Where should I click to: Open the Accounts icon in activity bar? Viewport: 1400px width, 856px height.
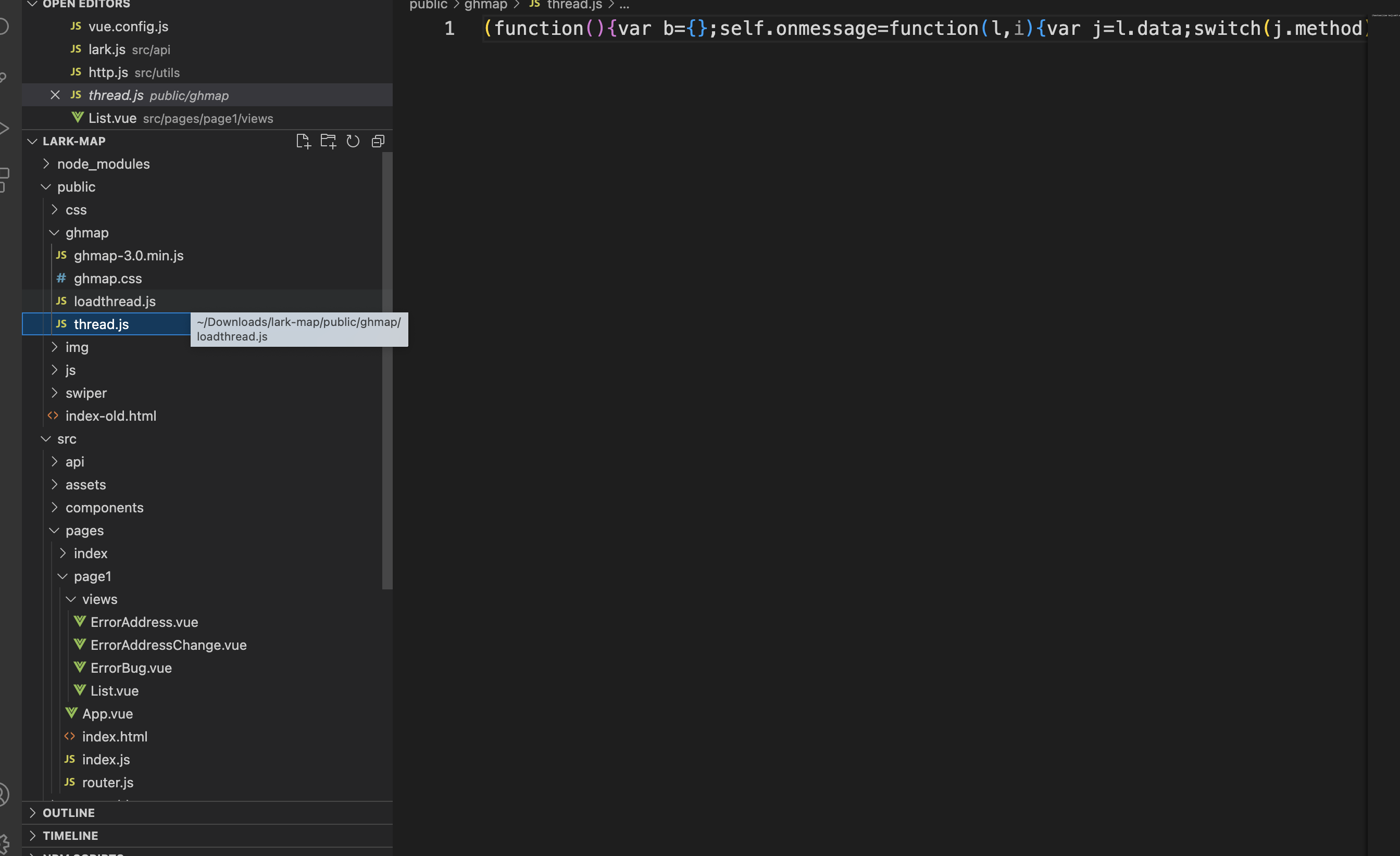4,794
